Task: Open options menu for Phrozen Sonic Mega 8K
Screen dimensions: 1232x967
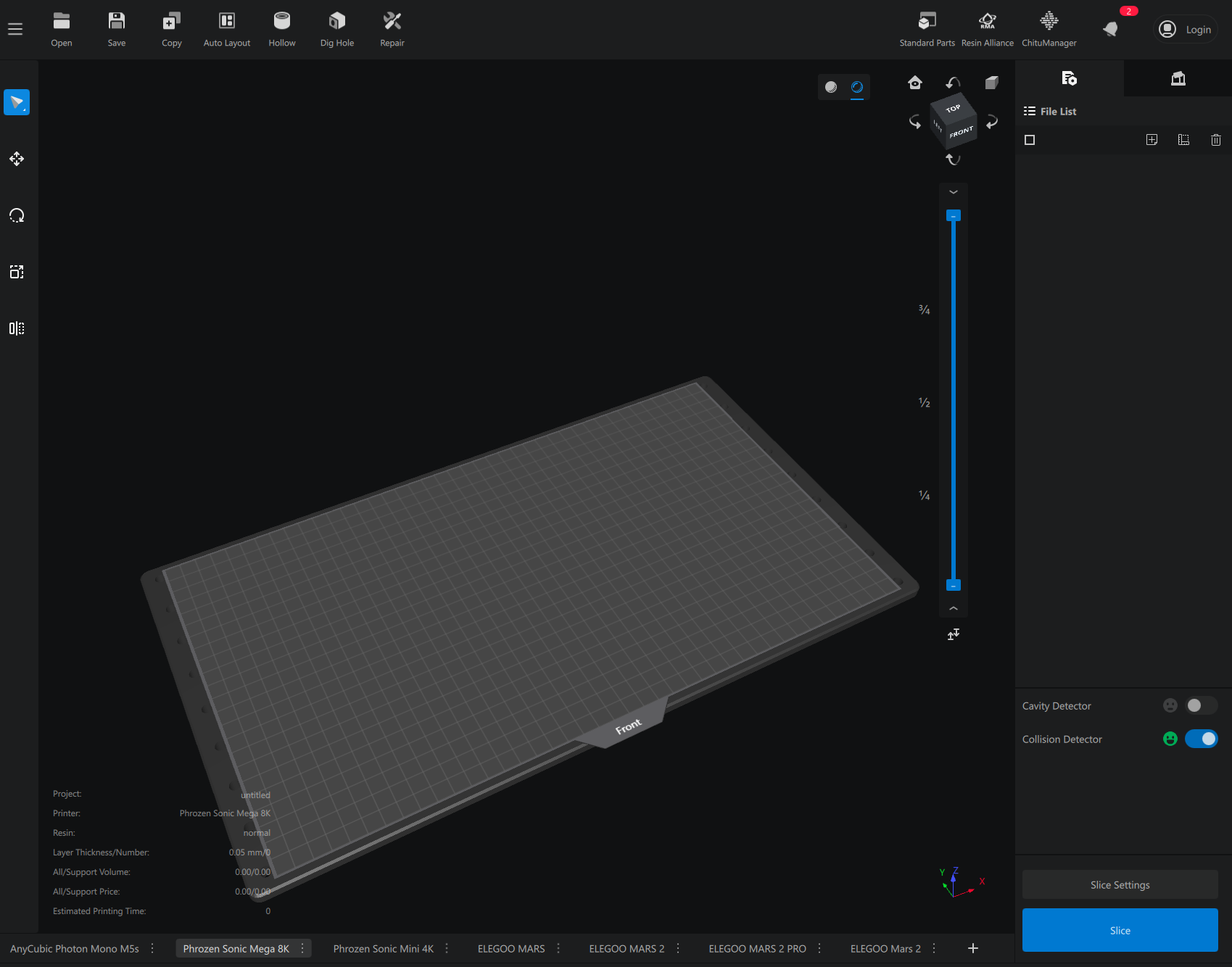Action: [x=302, y=948]
